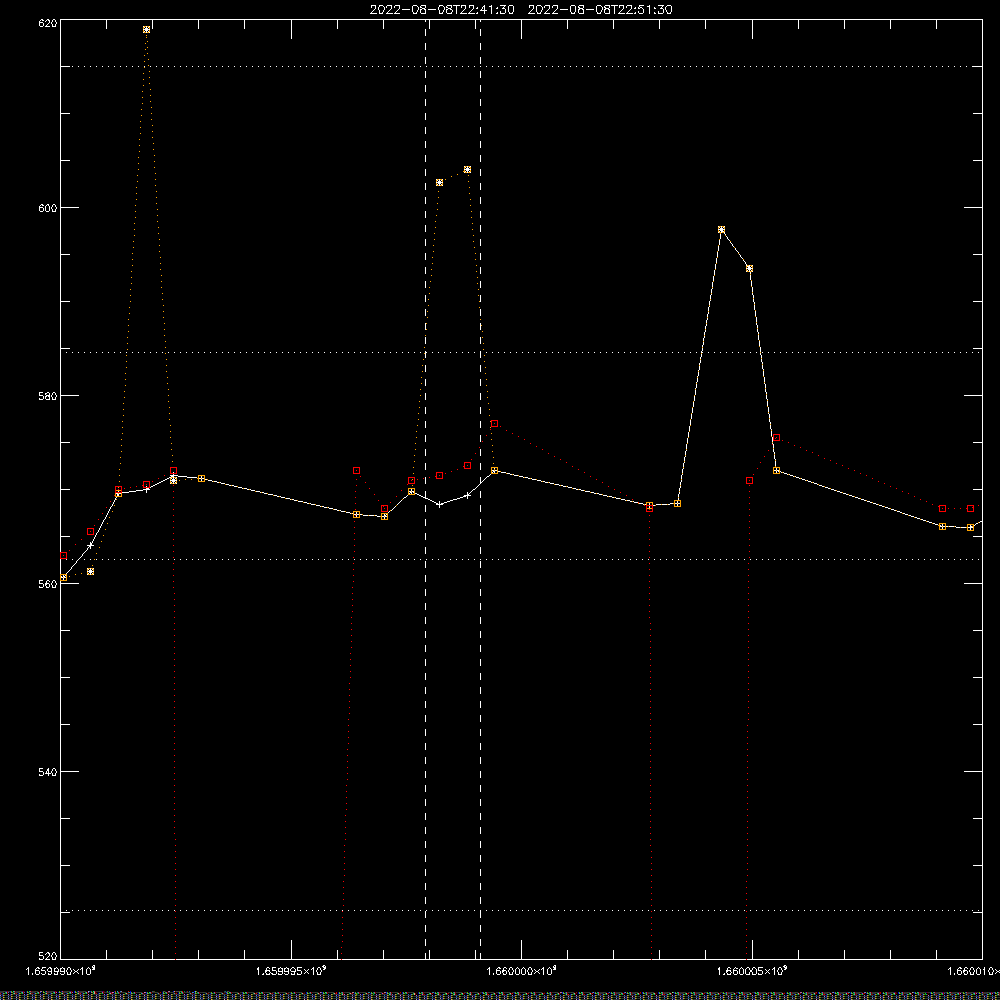Click the left vertical dashed time marker
This screenshot has width=1000, height=1000.
[425, 488]
